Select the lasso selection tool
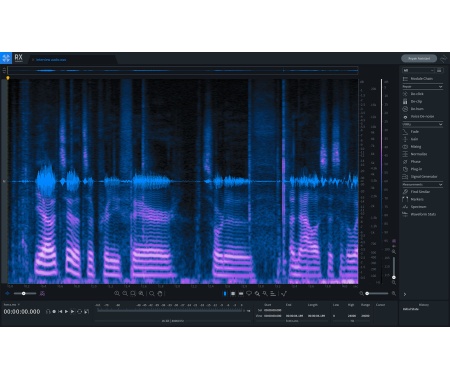This screenshot has height=380, width=450. (249, 294)
